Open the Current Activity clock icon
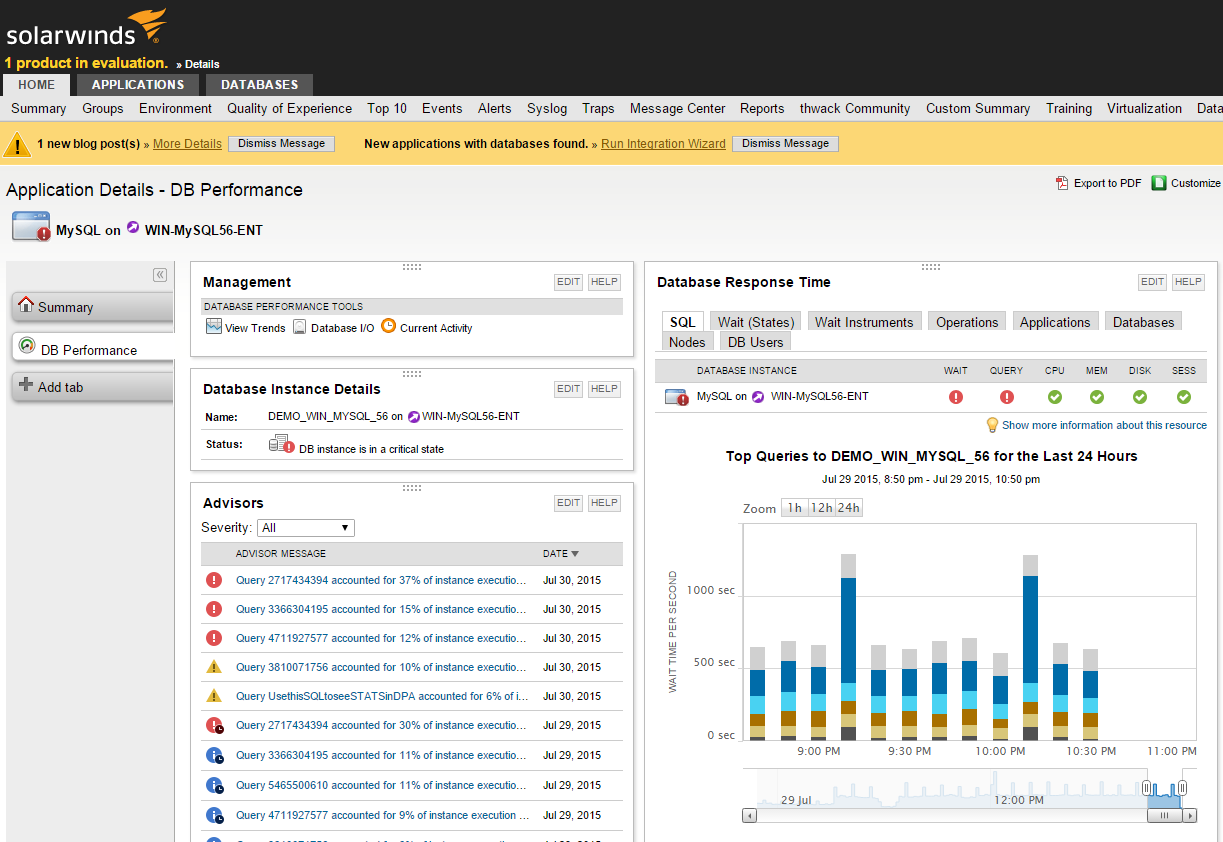The height and width of the screenshot is (842, 1223). 389,326
